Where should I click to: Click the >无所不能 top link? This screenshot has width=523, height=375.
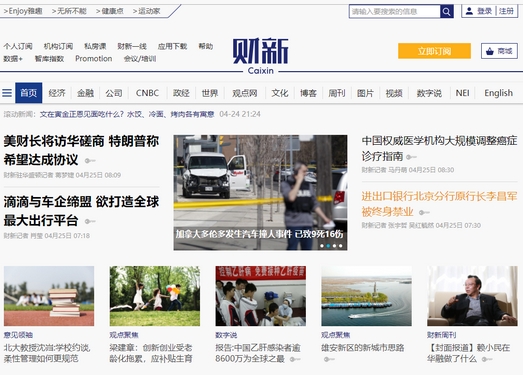[69, 11]
